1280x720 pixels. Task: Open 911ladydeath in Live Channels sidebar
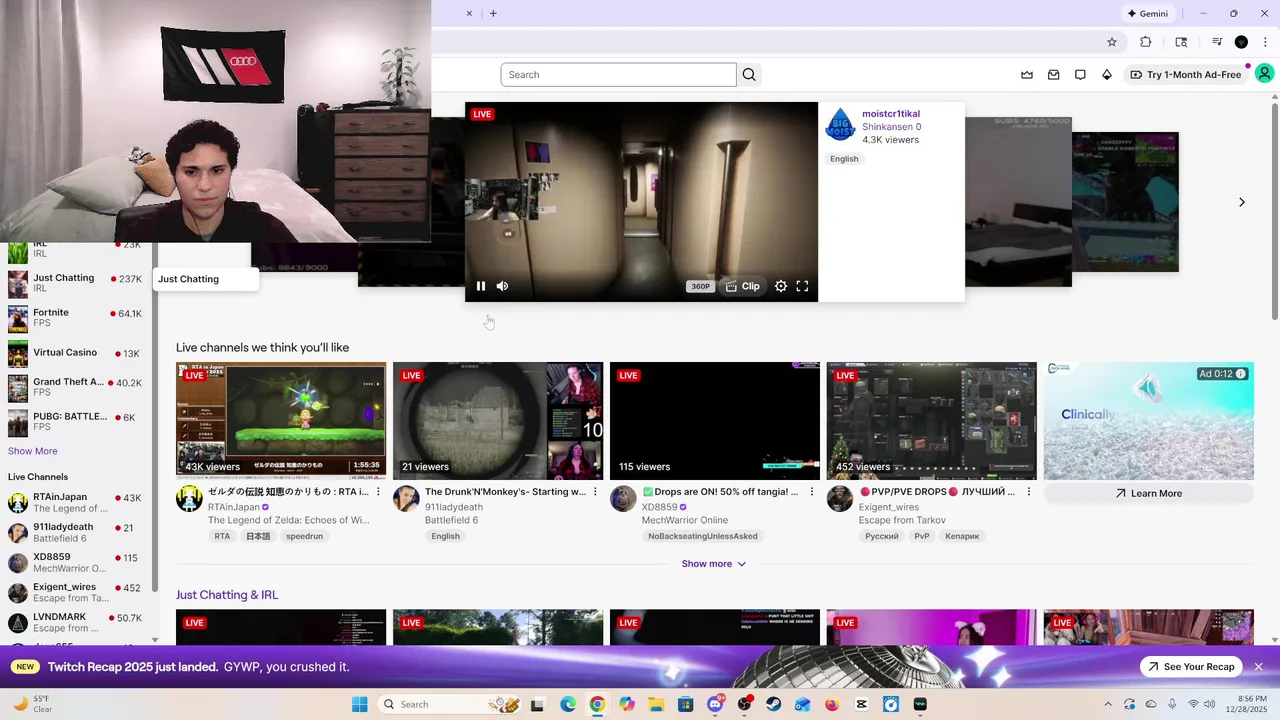pos(75,532)
